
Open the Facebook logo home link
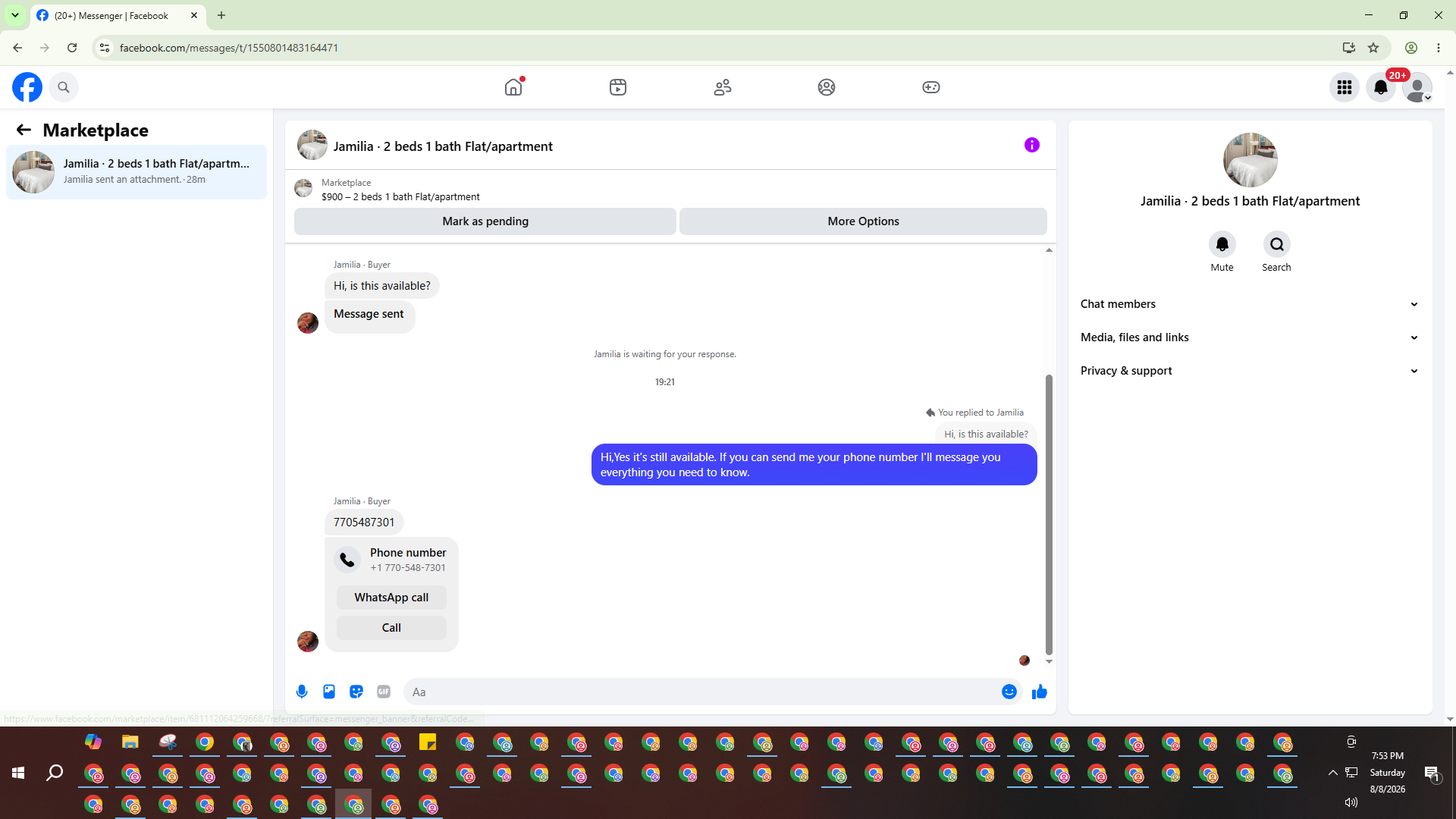[x=27, y=87]
